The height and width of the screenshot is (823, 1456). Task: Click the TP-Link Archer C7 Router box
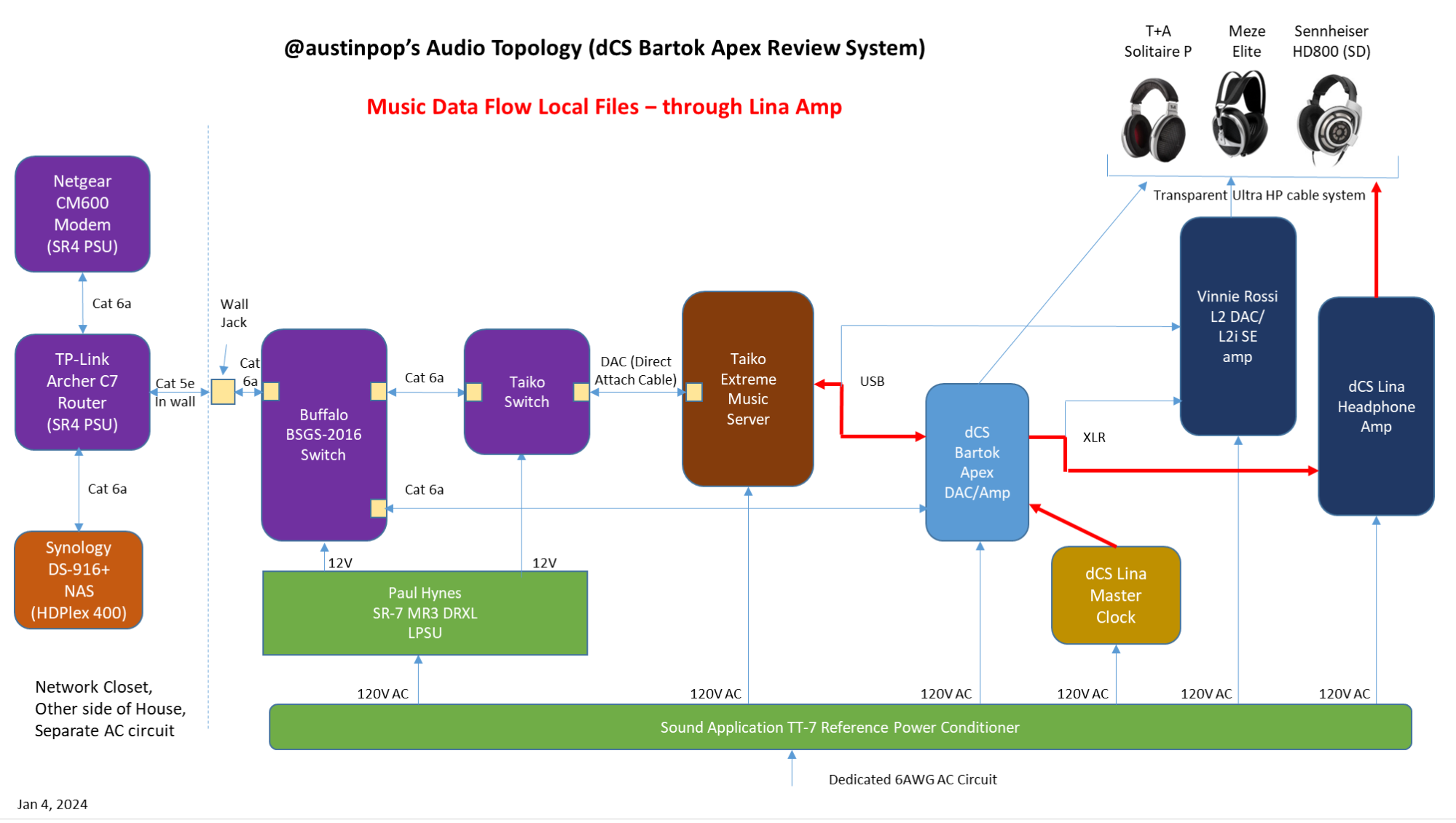point(82,392)
